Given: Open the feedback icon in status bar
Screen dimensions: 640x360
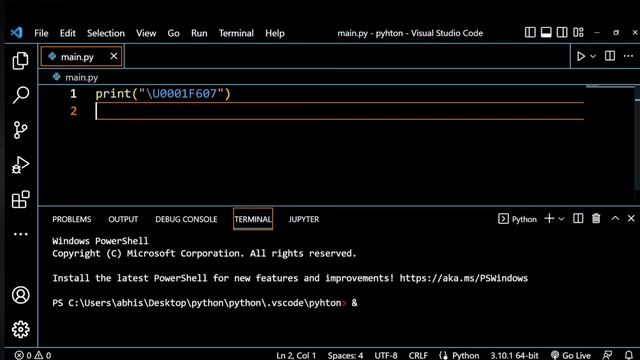Looking at the screenshot, I should pyautogui.click(x=607, y=355).
